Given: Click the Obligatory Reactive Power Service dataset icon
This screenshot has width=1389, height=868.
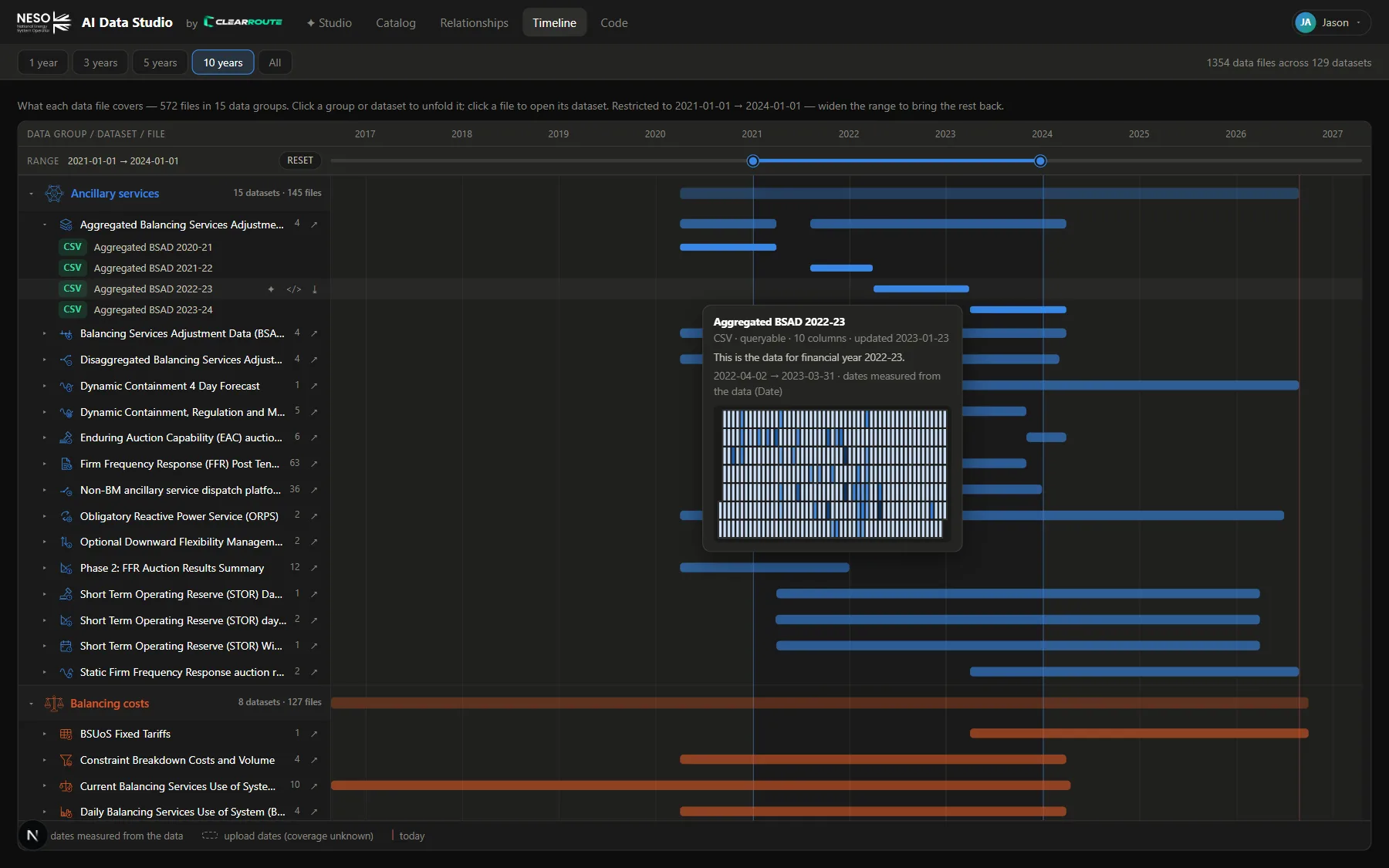Looking at the screenshot, I should point(66,516).
